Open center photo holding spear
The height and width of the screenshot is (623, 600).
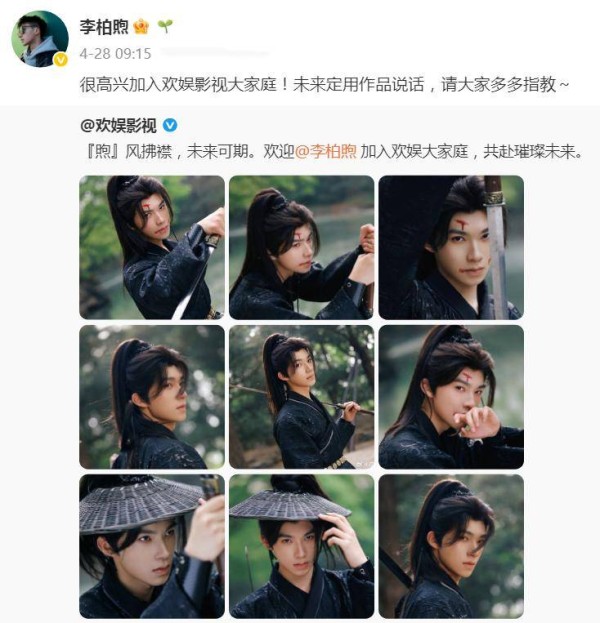click(x=302, y=397)
